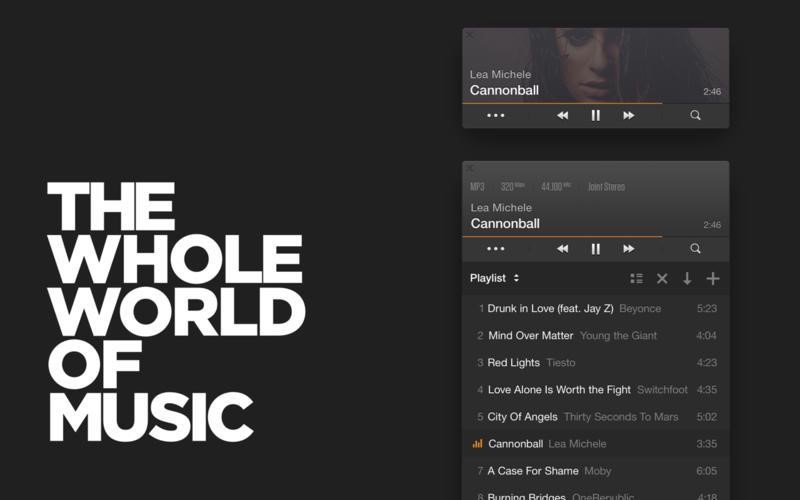
Task: Remove tracks with the X playlist icon
Action: [662, 278]
